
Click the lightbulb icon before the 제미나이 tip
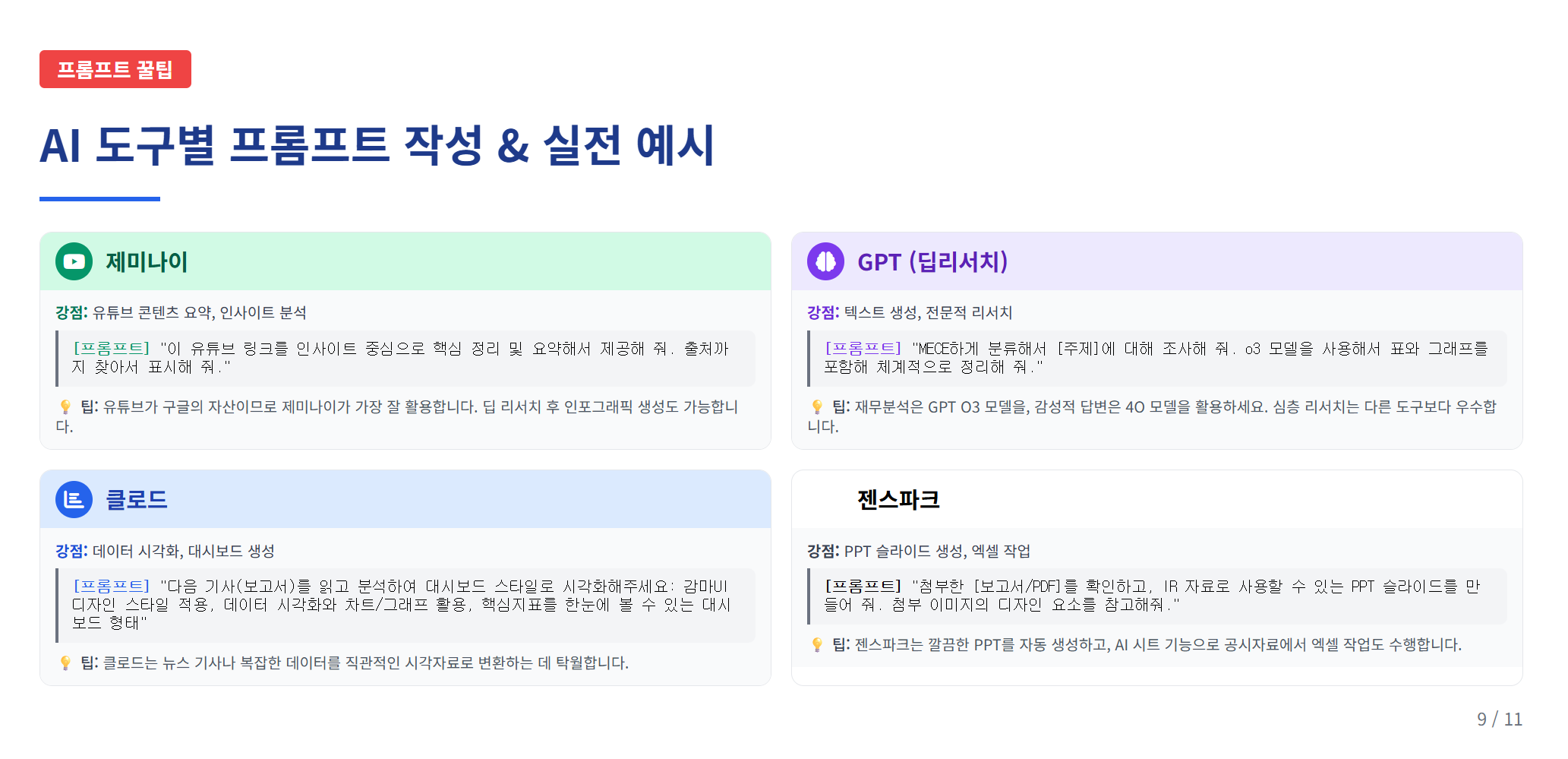pos(65,407)
